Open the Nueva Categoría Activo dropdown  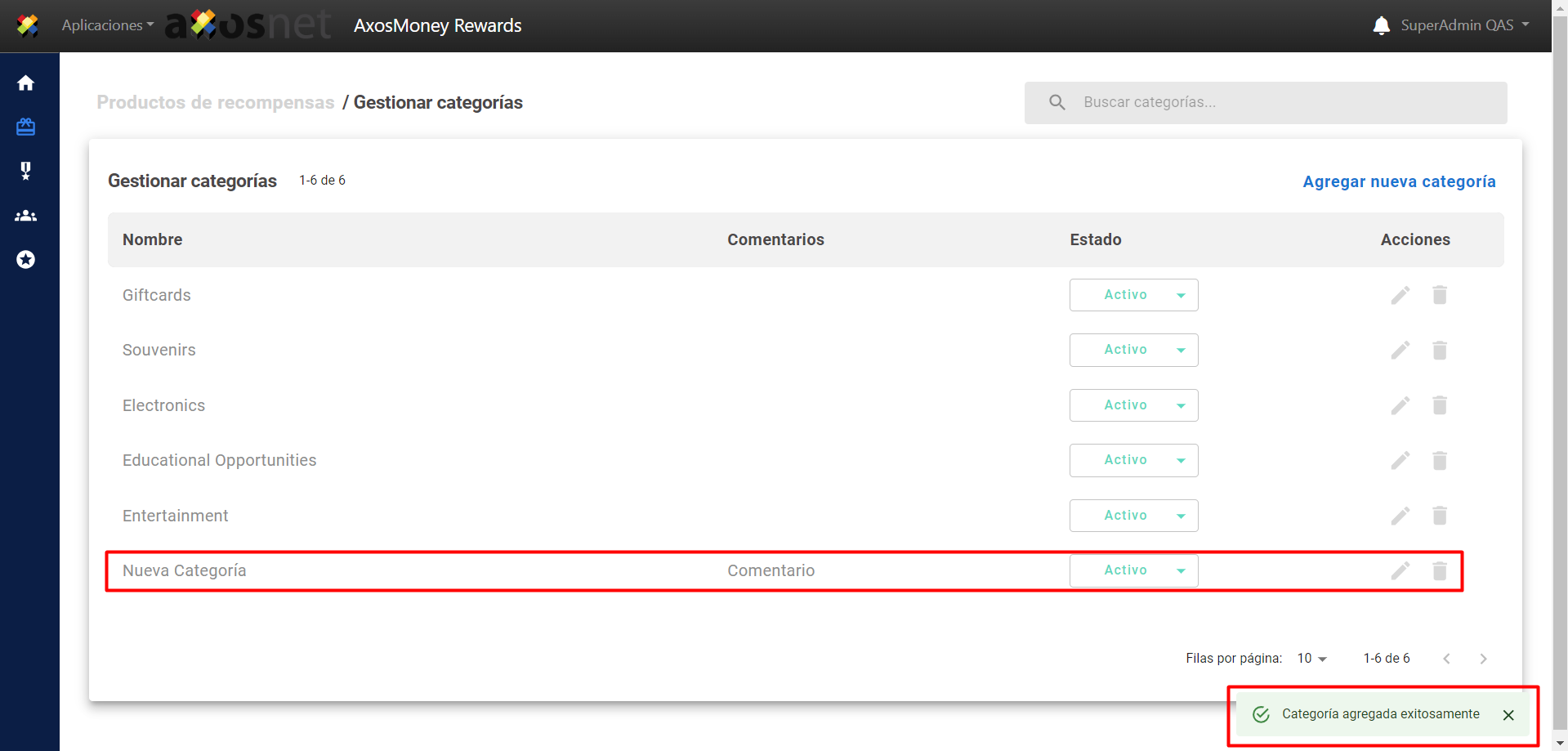coord(1133,570)
